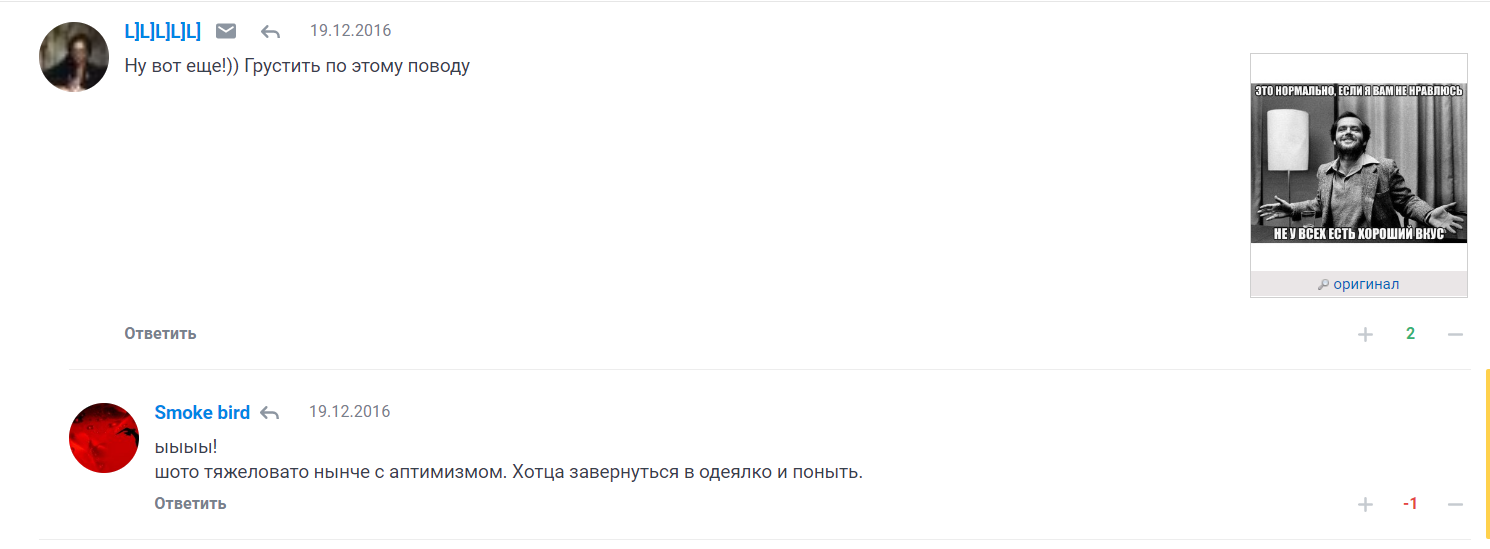Click "Ответить" under Smoke bird's comment
Image resolution: width=1490 pixels, height=549 pixels.
[190, 503]
